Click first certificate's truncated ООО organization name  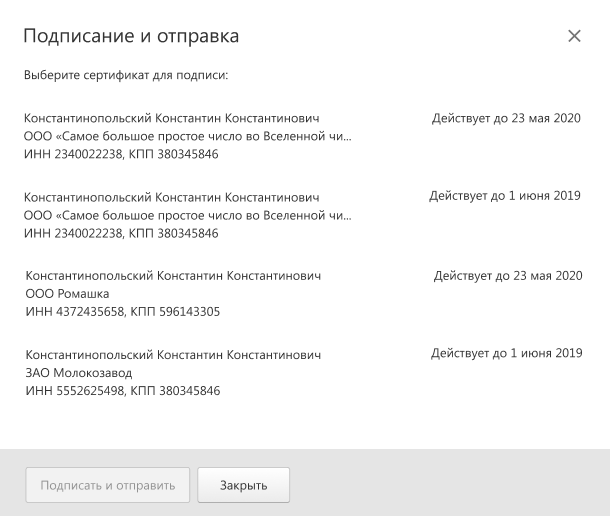tap(188, 136)
